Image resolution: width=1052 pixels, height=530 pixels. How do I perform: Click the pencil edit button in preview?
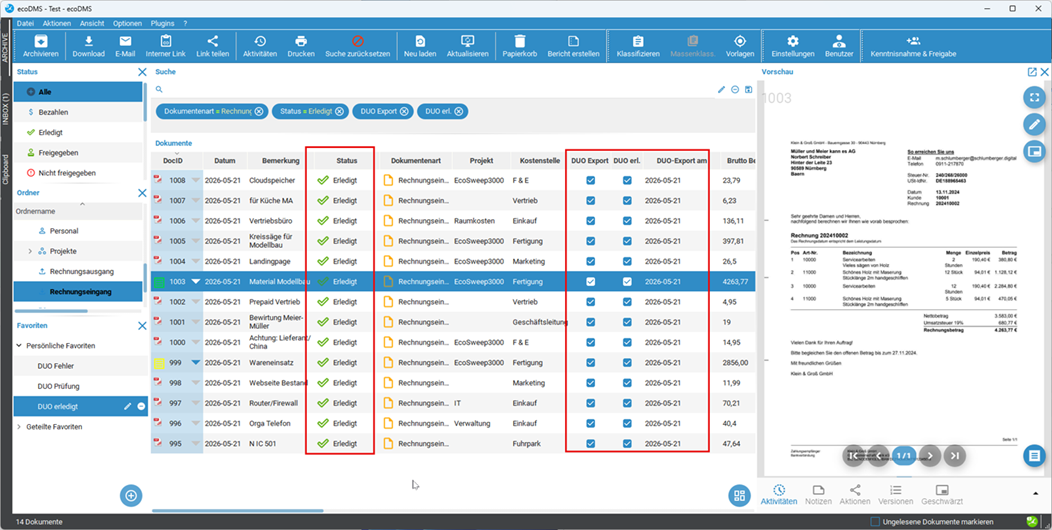tap(1034, 124)
